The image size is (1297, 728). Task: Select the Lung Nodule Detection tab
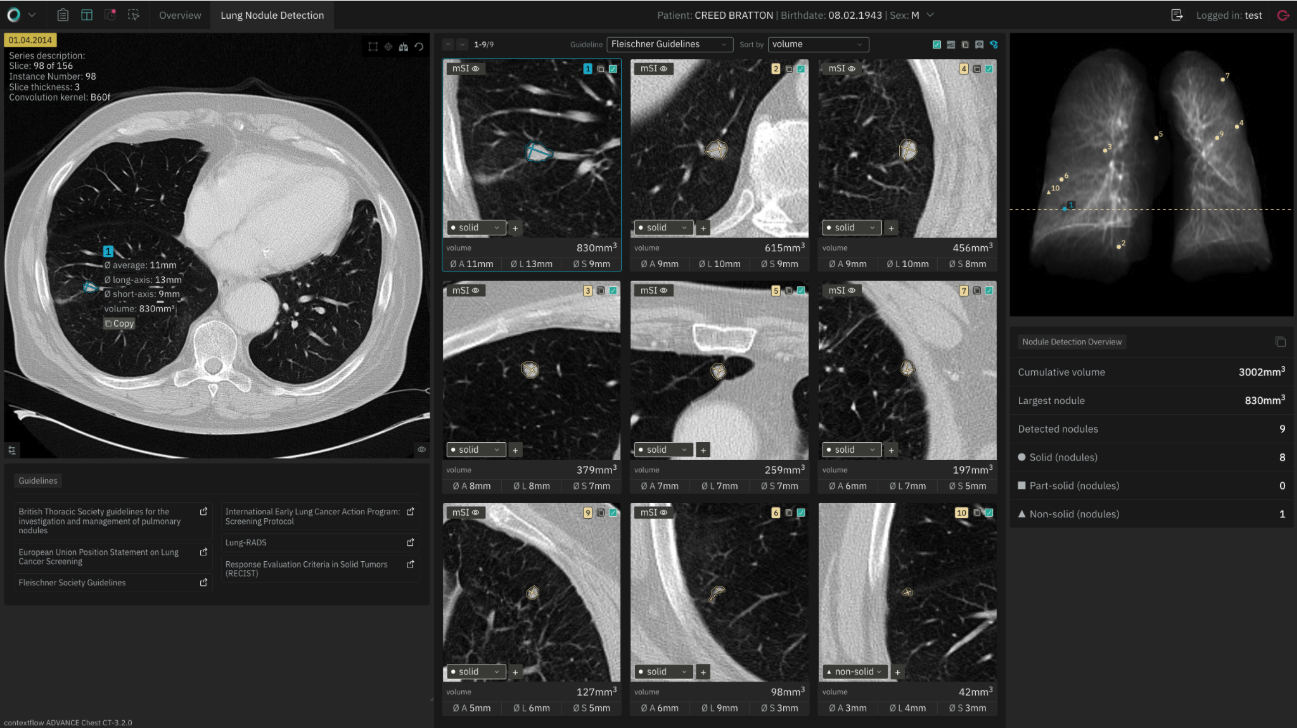(272, 16)
